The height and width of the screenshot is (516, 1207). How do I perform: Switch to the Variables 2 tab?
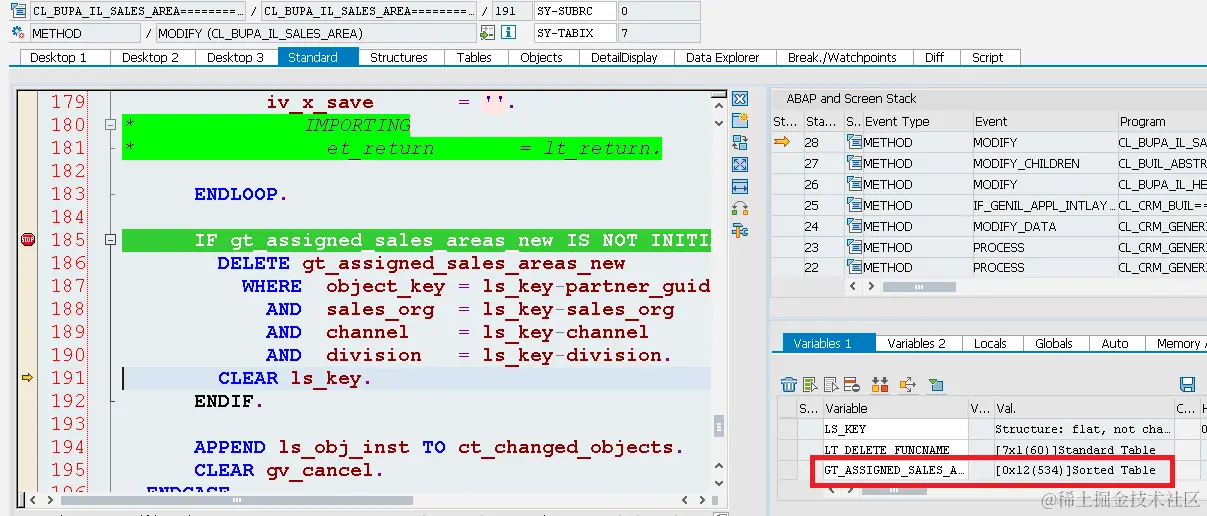pos(916,343)
